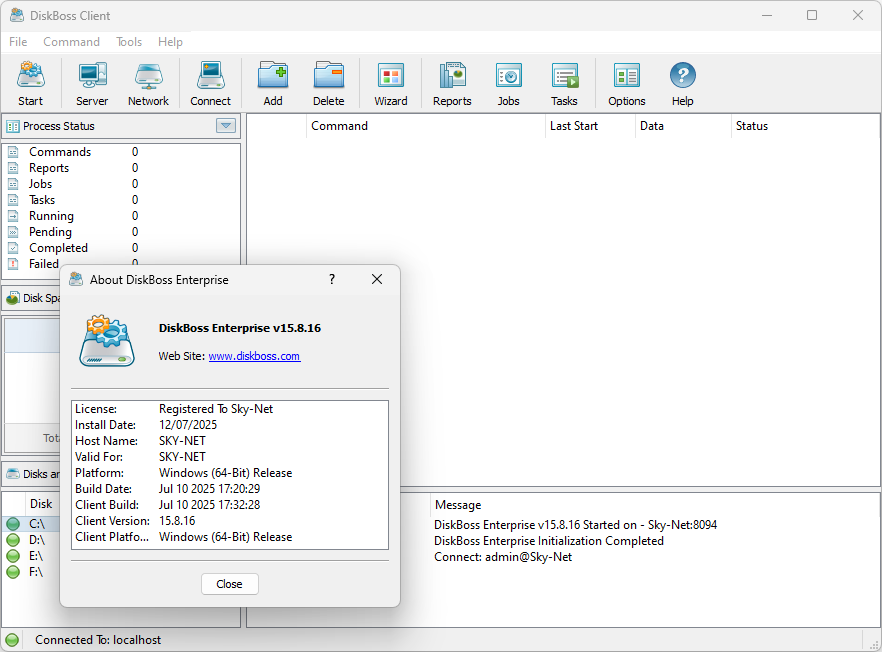Open the Tools menu
882x652 pixels.
pyautogui.click(x=129, y=42)
